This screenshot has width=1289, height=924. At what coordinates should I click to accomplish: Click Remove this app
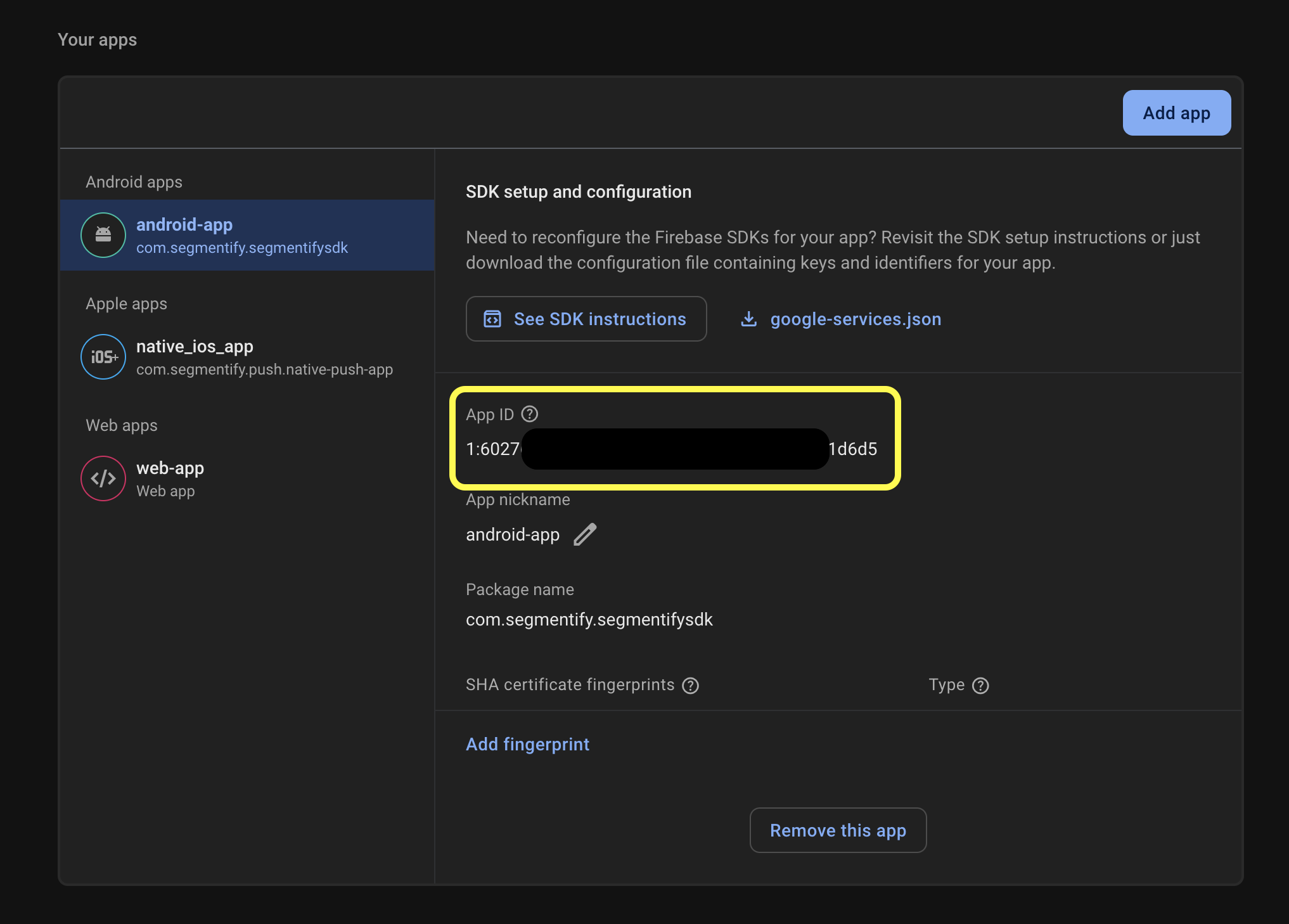pos(838,830)
